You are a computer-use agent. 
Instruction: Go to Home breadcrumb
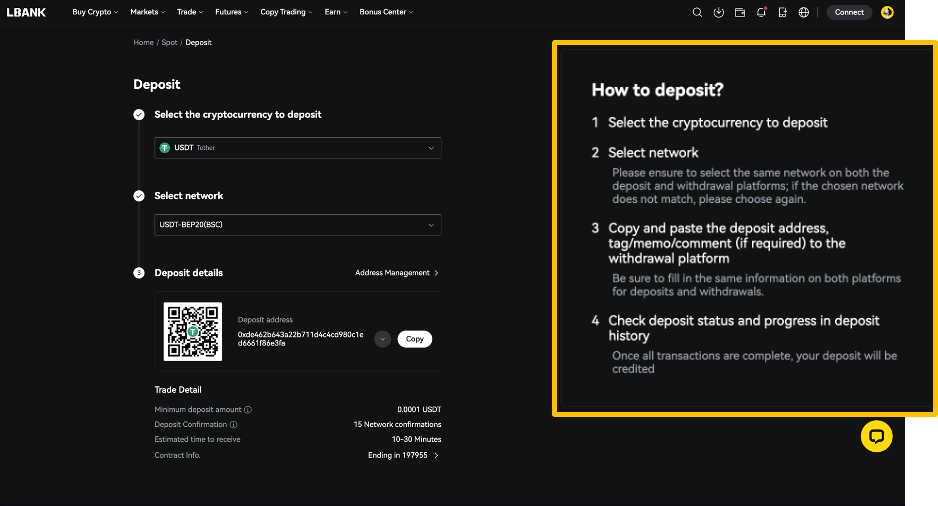(x=144, y=42)
